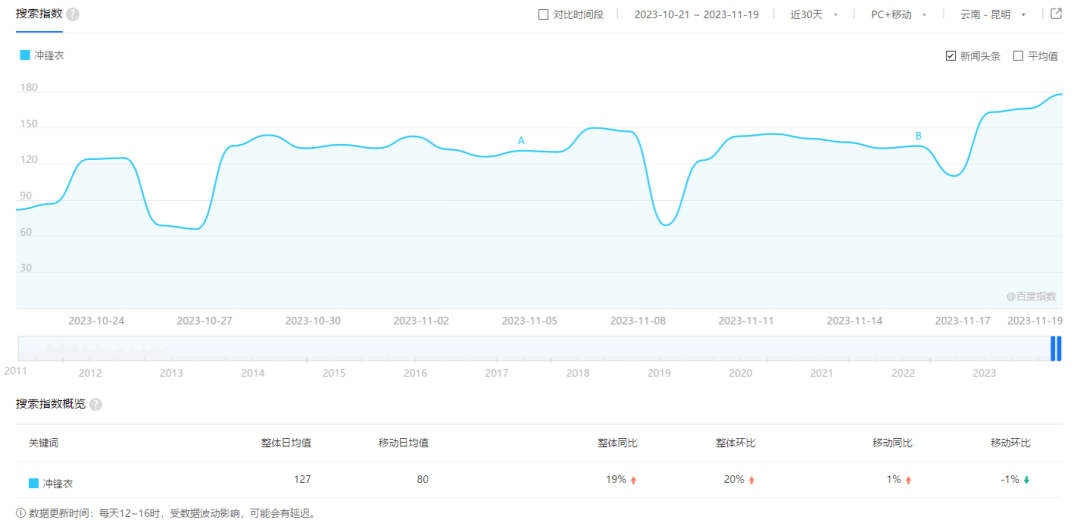
Task: Click the 整体日均值 column header
Action: 286,442
